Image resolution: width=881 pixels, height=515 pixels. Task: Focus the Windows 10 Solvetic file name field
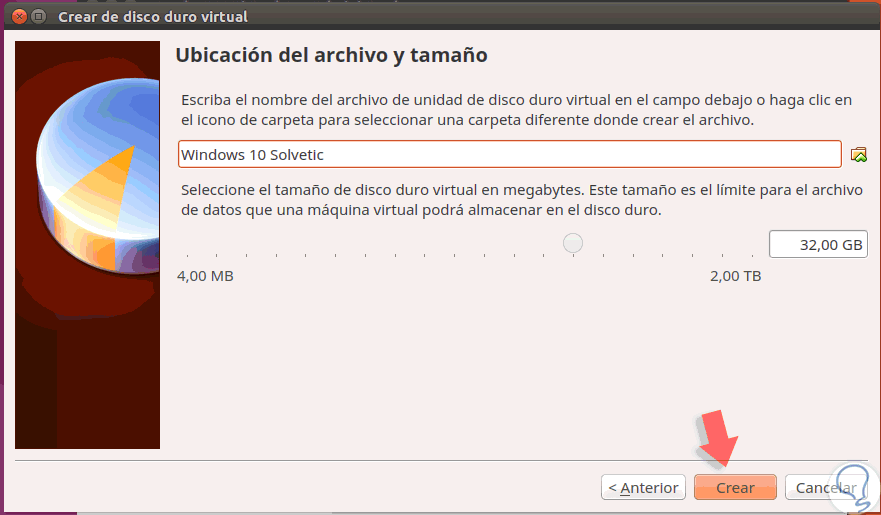point(509,155)
